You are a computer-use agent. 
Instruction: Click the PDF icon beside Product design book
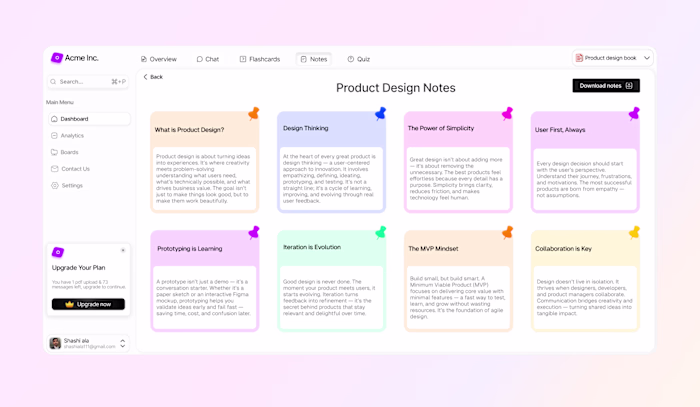click(x=579, y=58)
